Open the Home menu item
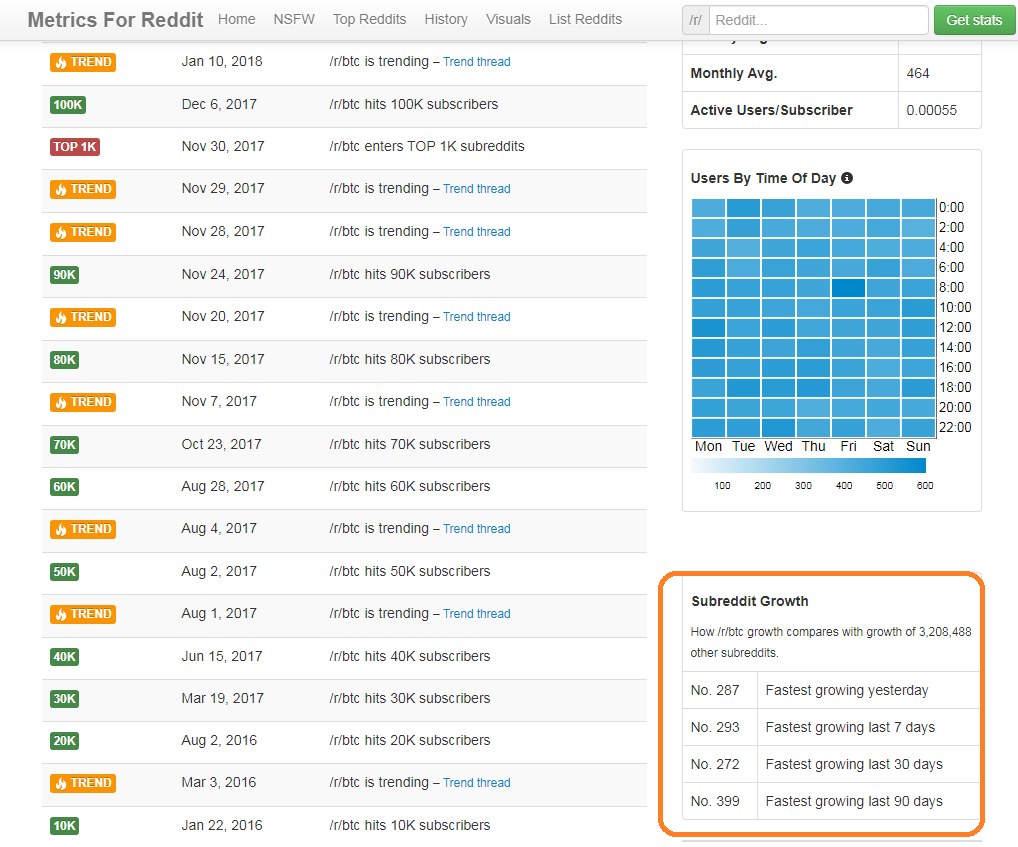 [236, 19]
